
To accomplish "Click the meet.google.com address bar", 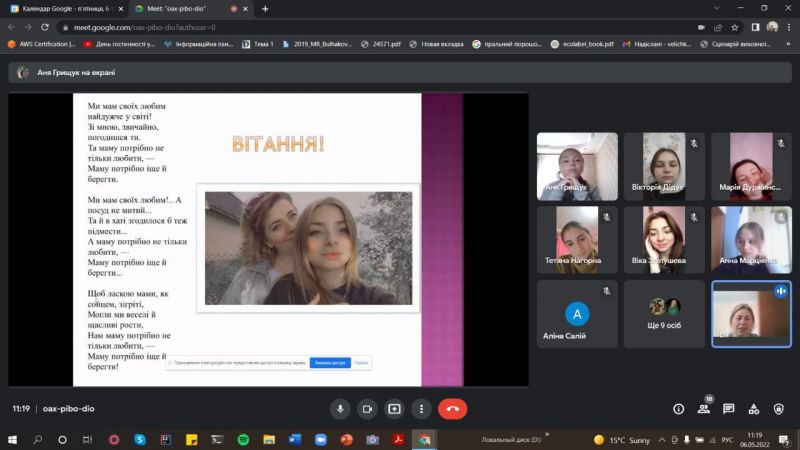I will 378,28.
